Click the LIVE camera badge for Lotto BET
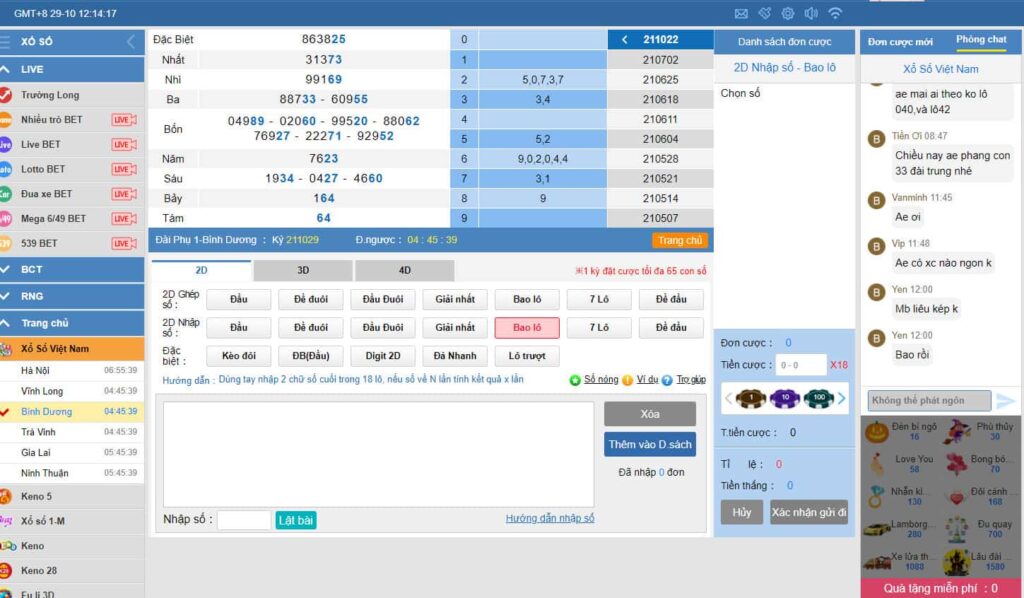Screen dimensions: 1024x598 (x=124, y=169)
